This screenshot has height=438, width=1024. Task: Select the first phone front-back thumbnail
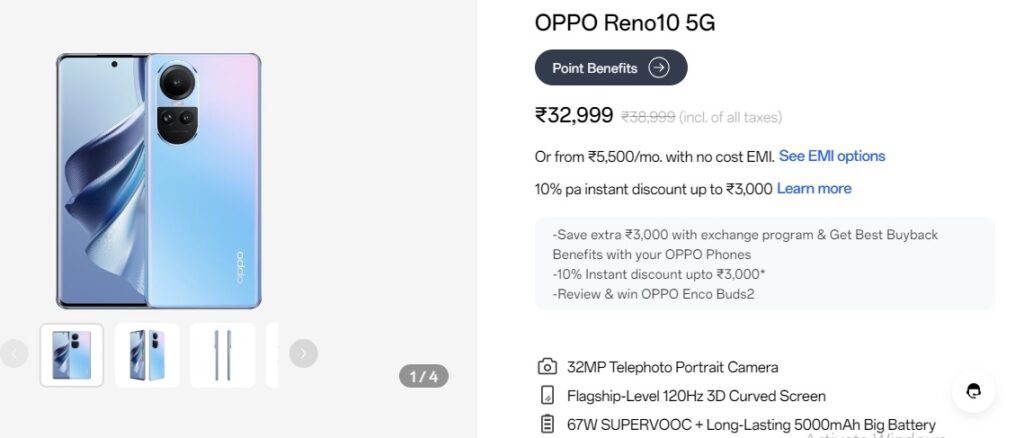[x=72, y=355]
